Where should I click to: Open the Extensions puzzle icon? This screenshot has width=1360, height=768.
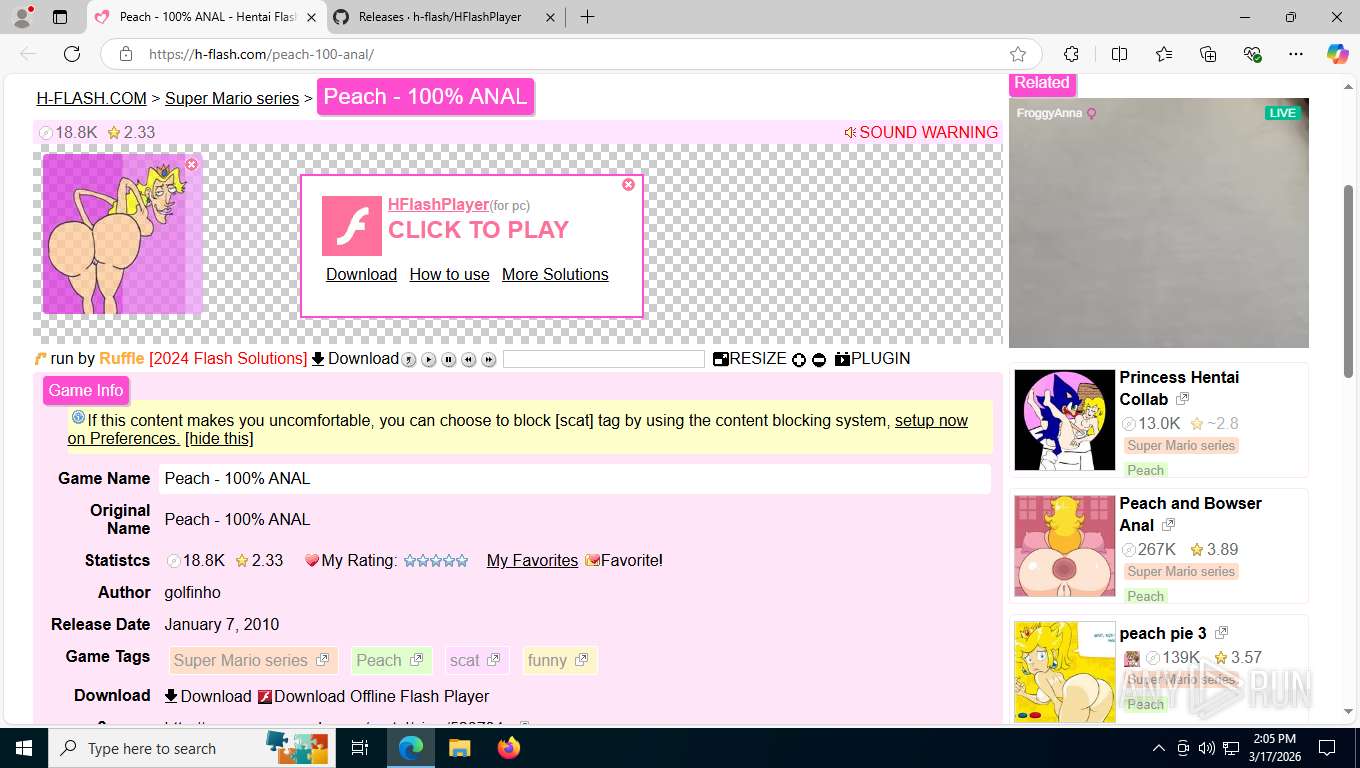pyautogui.click(x=1071, y=54)
